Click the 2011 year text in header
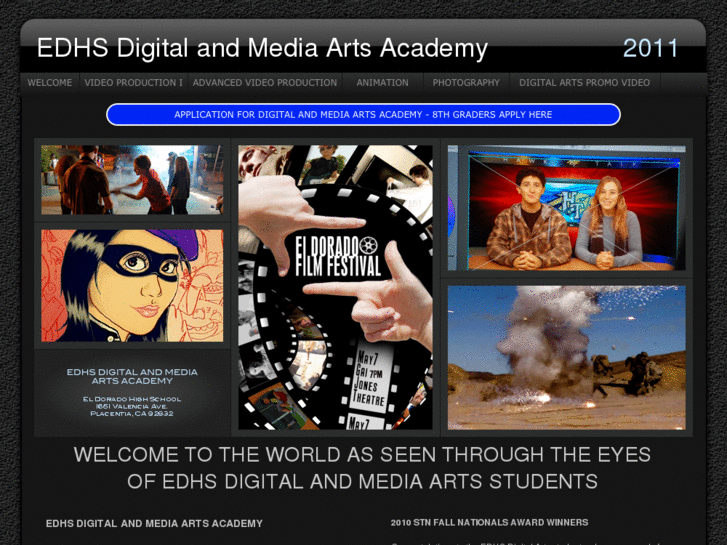 click(x=650, y=48)
